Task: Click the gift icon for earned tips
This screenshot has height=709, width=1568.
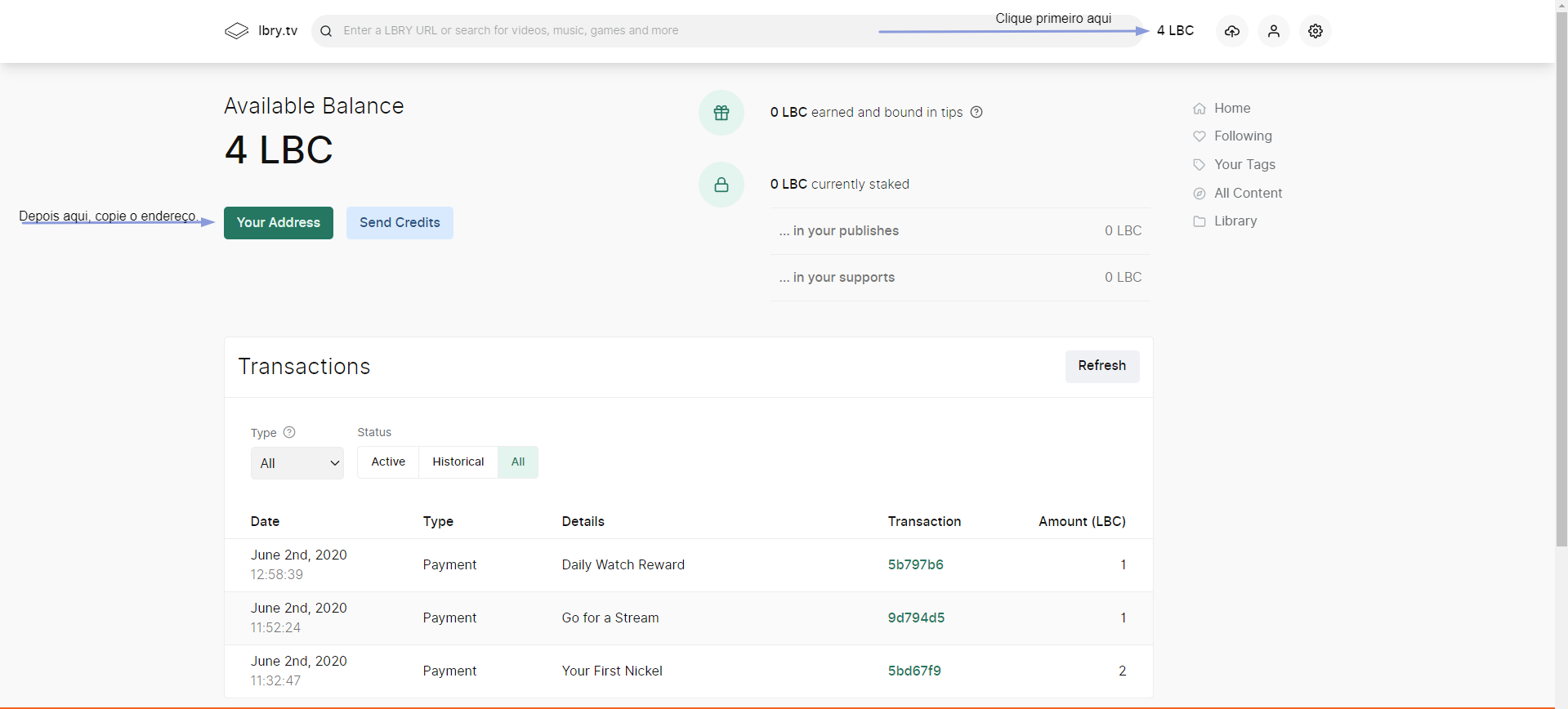Action: pyautogui.click(x=721, y=113)
